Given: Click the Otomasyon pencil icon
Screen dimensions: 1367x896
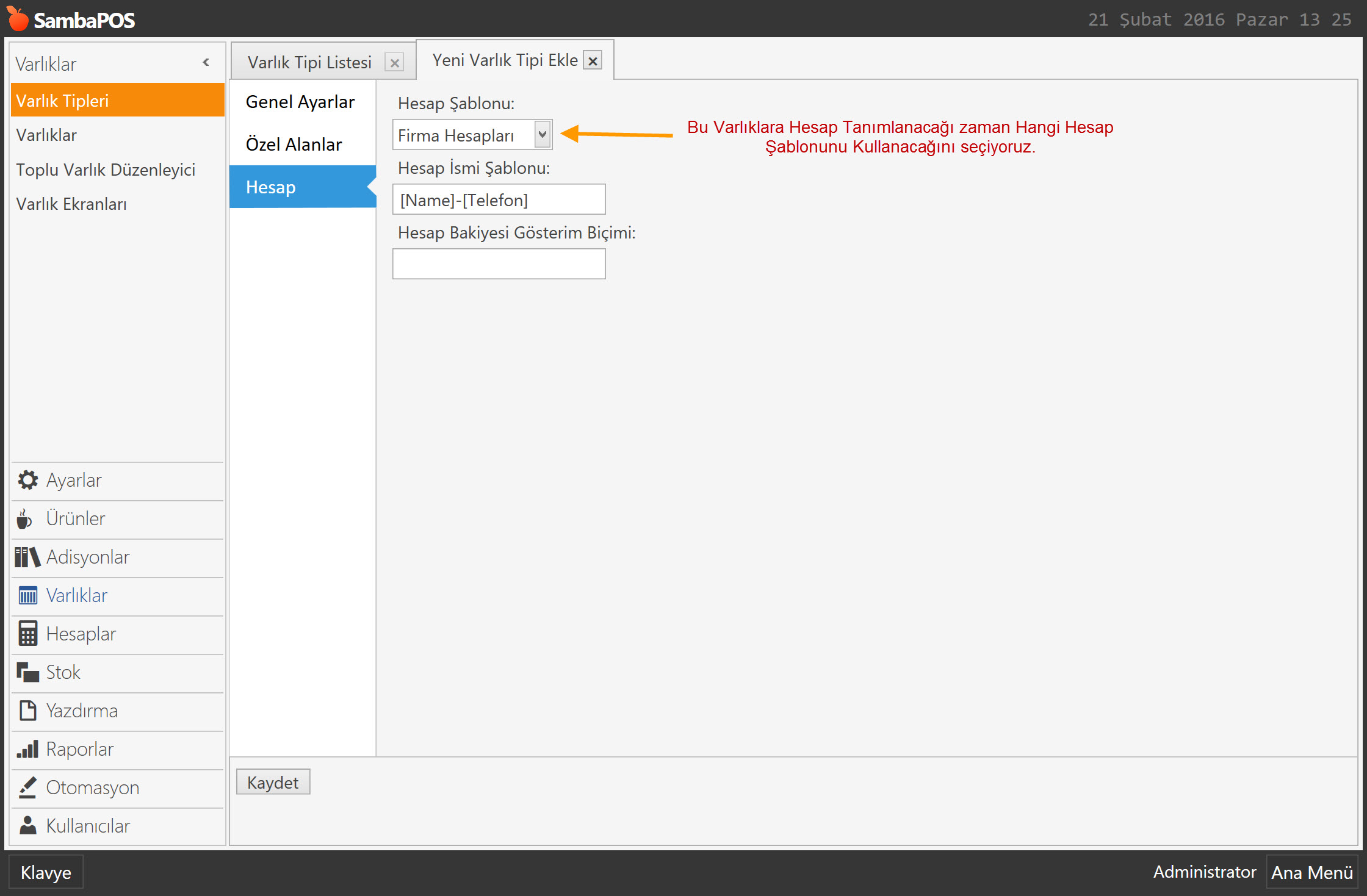Looking at the screenshot, I should [x=27, y=787].
